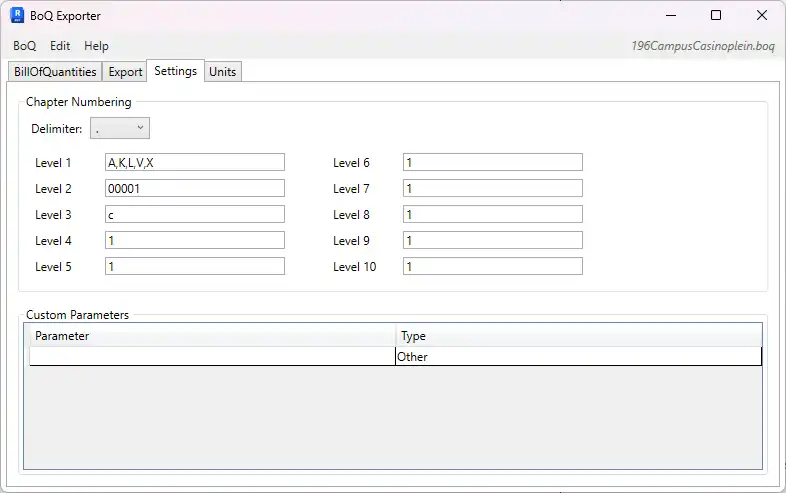This screenshot has height=493, width=786.
Task: Click the empty Parameter cell in first row
Action: pos(212,356)
